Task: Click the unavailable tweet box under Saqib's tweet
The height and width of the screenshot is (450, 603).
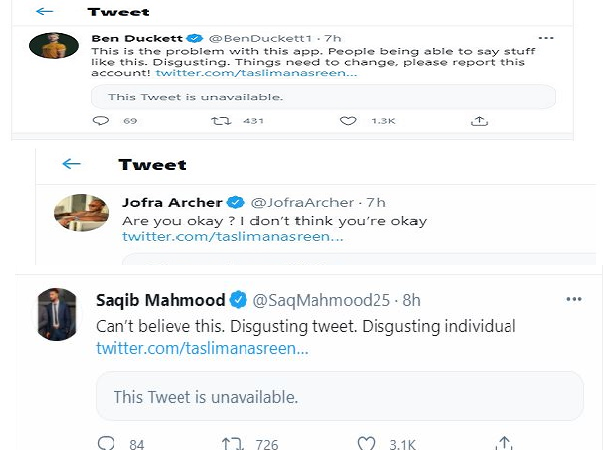Action: click(339, 396)
